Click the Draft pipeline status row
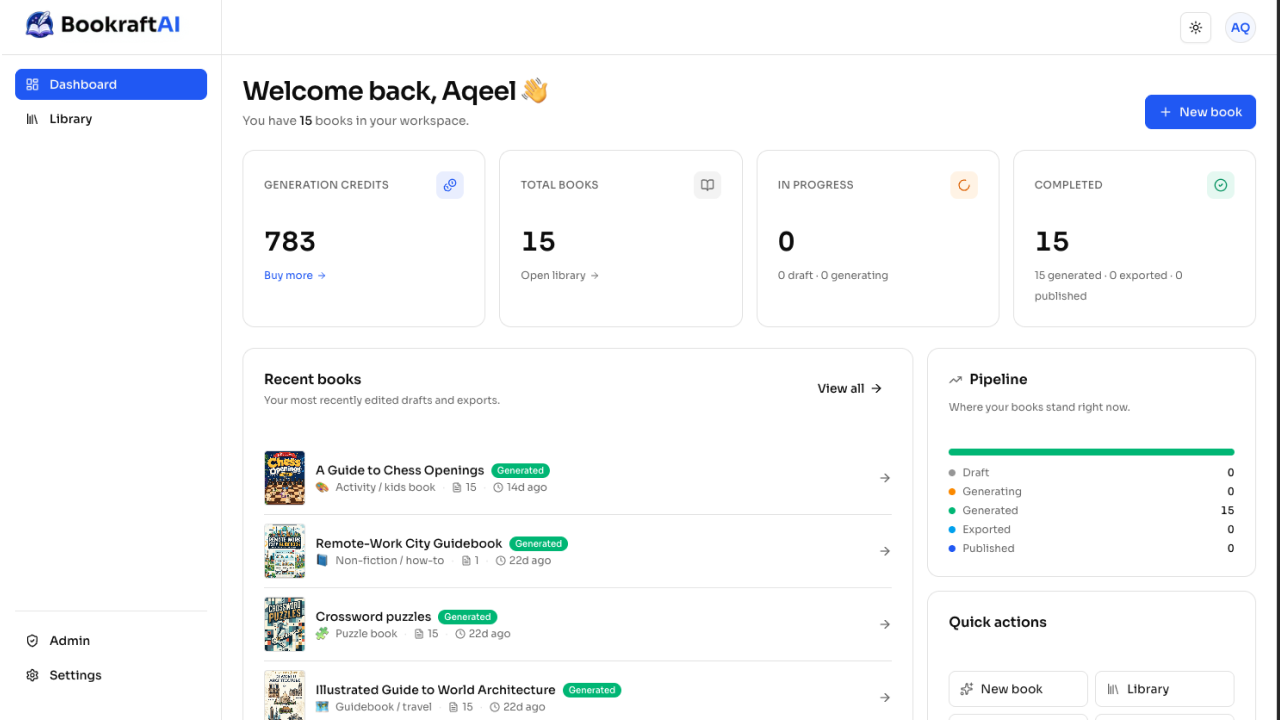Viewport: 1280px width, 720px height. coord(1091,472)
